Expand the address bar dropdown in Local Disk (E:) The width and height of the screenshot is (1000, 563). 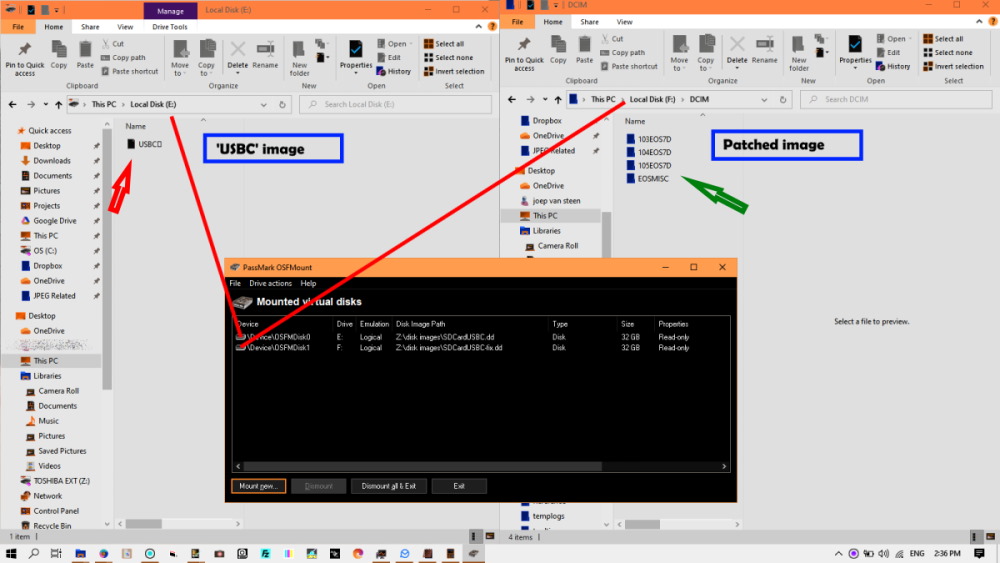point(263,105)
